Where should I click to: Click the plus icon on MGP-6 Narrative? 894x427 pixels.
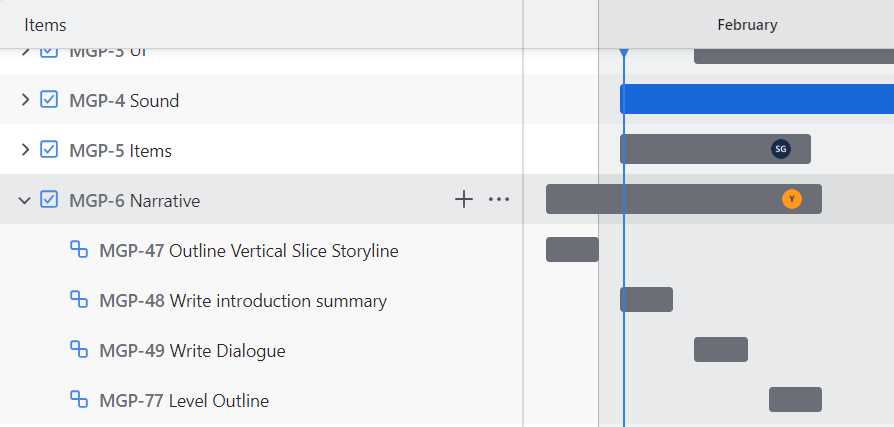[464, 199]
